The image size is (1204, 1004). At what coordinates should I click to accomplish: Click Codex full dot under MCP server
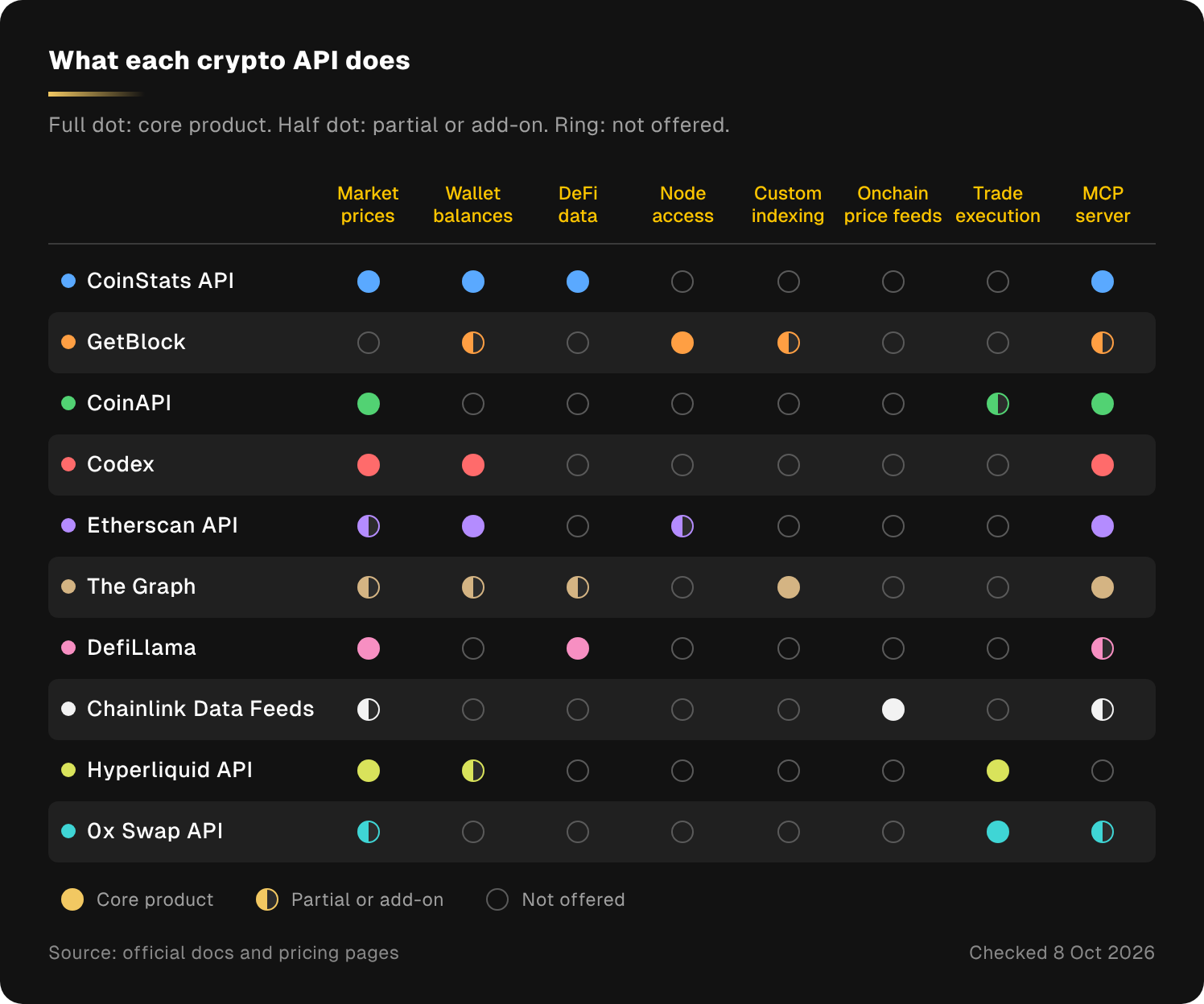(1103, 465)
